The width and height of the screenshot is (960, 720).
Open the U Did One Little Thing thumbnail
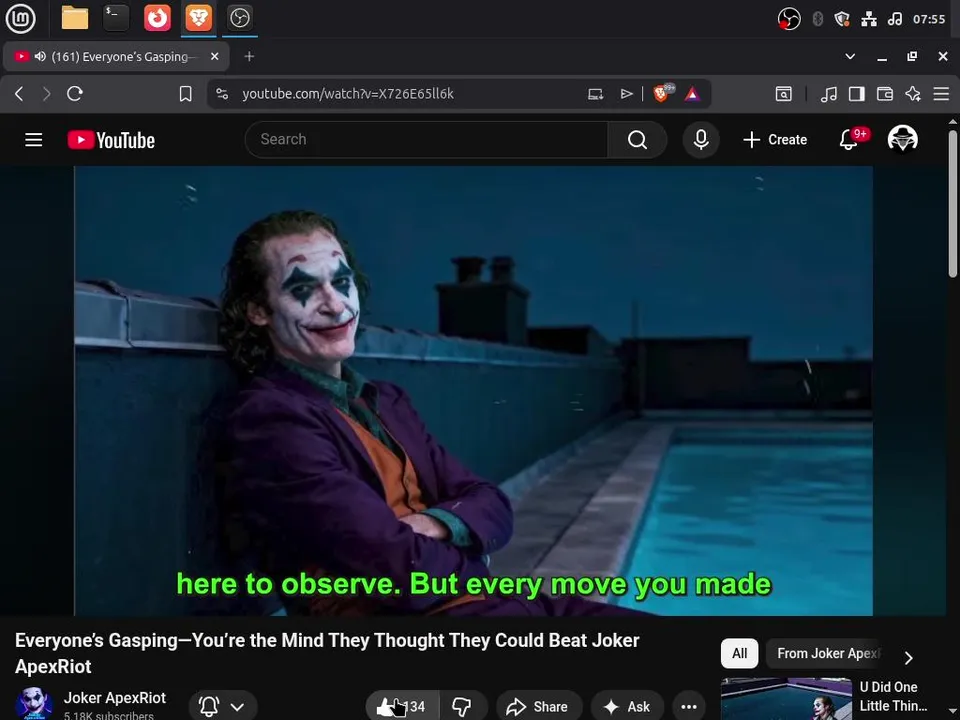[786, 699]
